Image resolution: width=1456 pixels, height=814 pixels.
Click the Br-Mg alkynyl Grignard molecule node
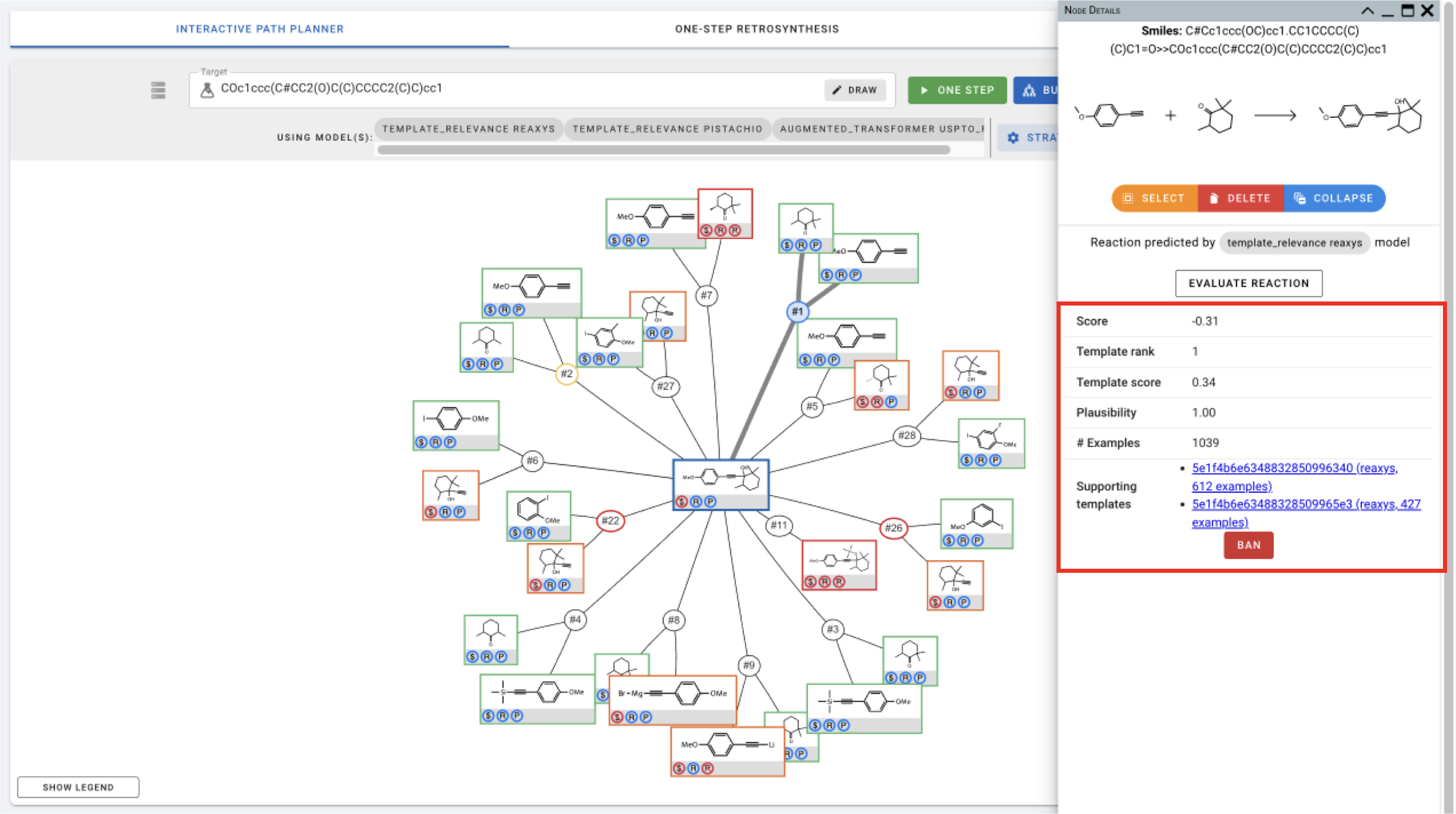pos(673,700)
